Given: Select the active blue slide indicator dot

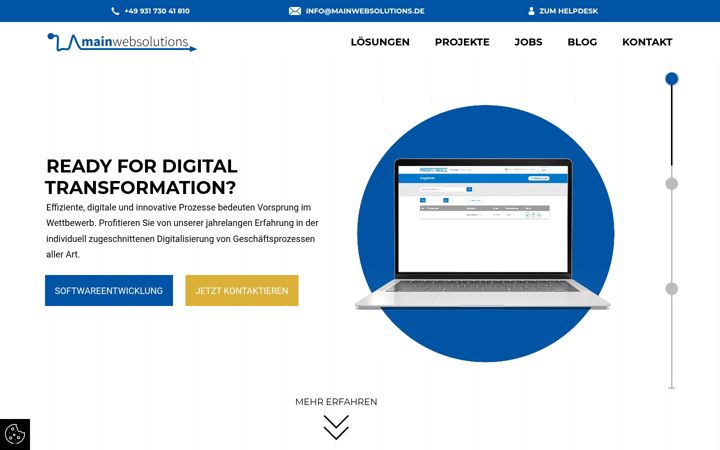Looking at the screenshot, I should tap(671, 79).
